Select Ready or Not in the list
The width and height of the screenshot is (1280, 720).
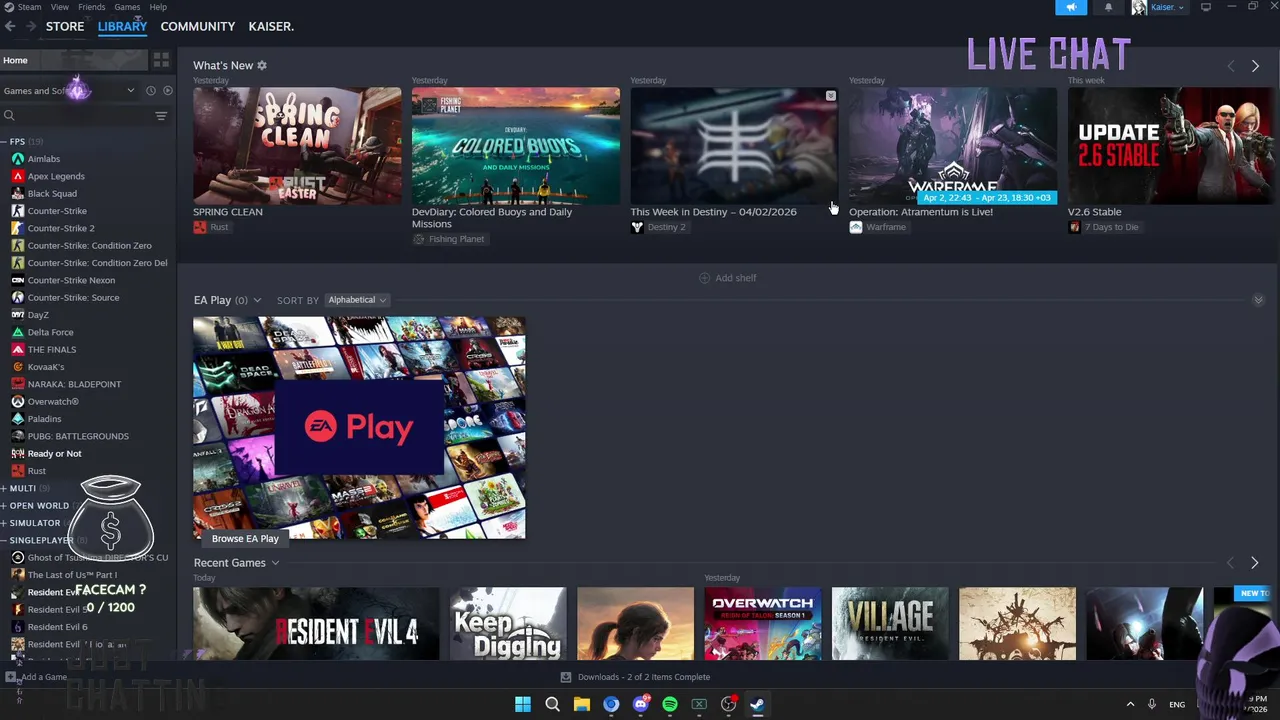54,453
